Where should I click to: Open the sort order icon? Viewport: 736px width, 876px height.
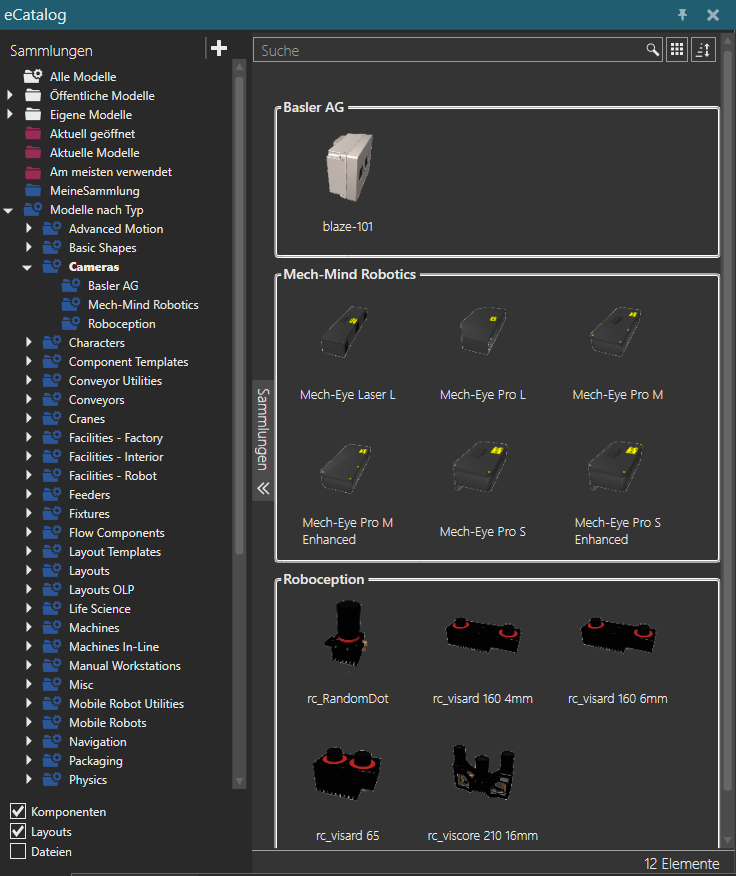[x=704, y=50]
